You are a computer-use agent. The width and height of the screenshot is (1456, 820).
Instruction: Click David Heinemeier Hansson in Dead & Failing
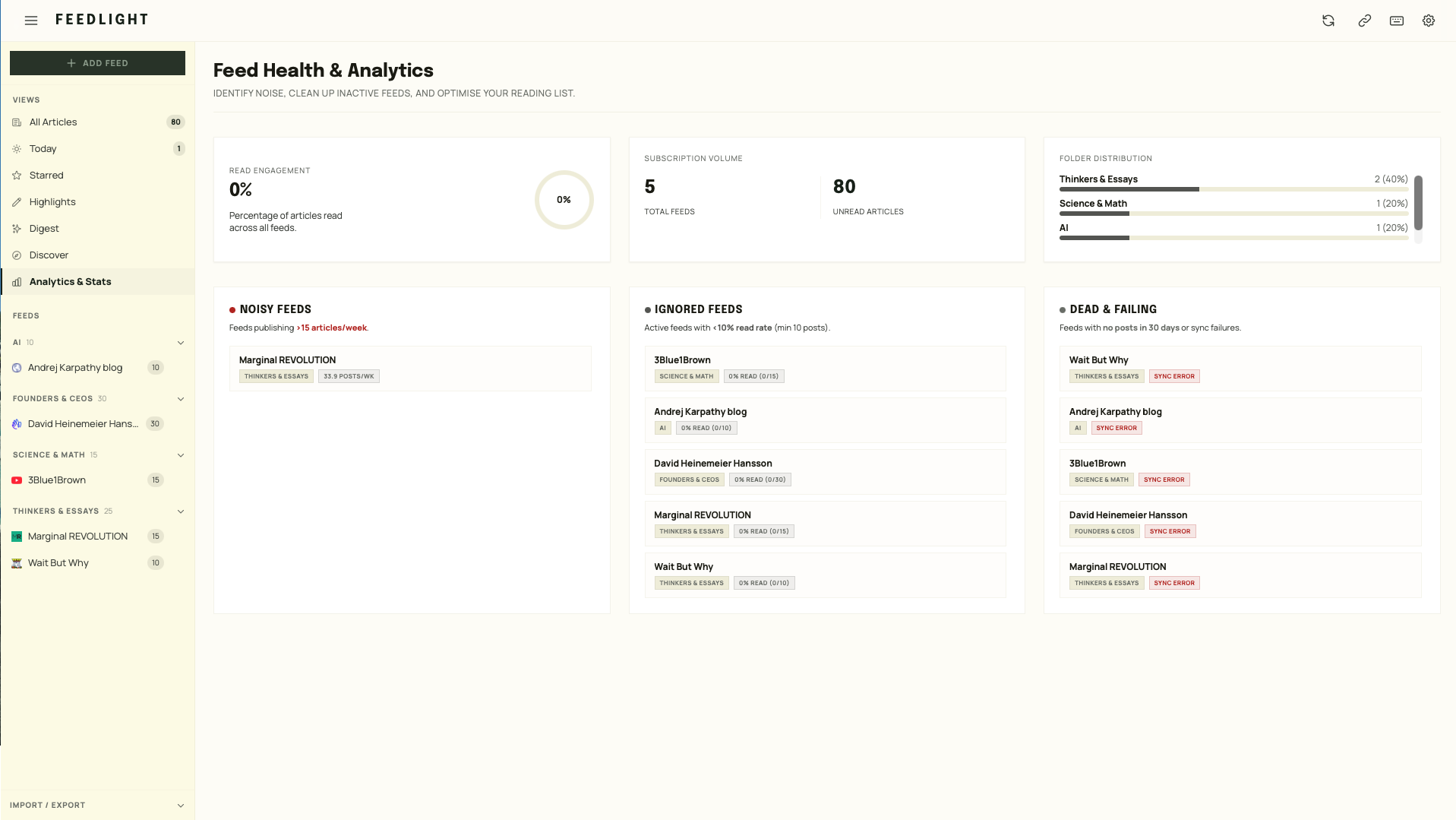[1240, 524]
